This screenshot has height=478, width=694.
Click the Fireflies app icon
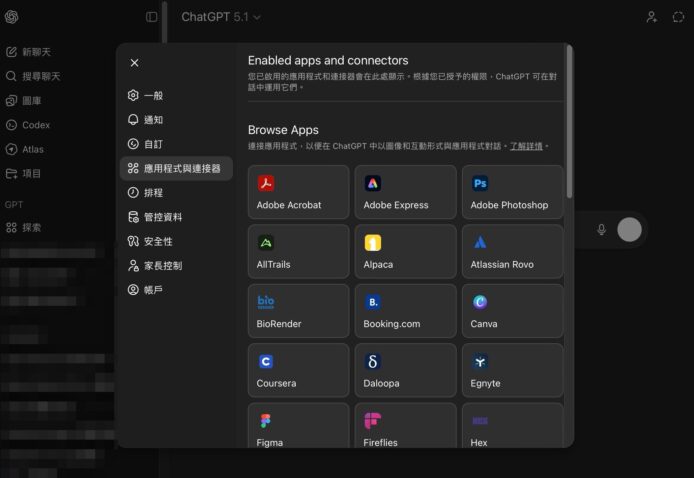coord(373,420)
